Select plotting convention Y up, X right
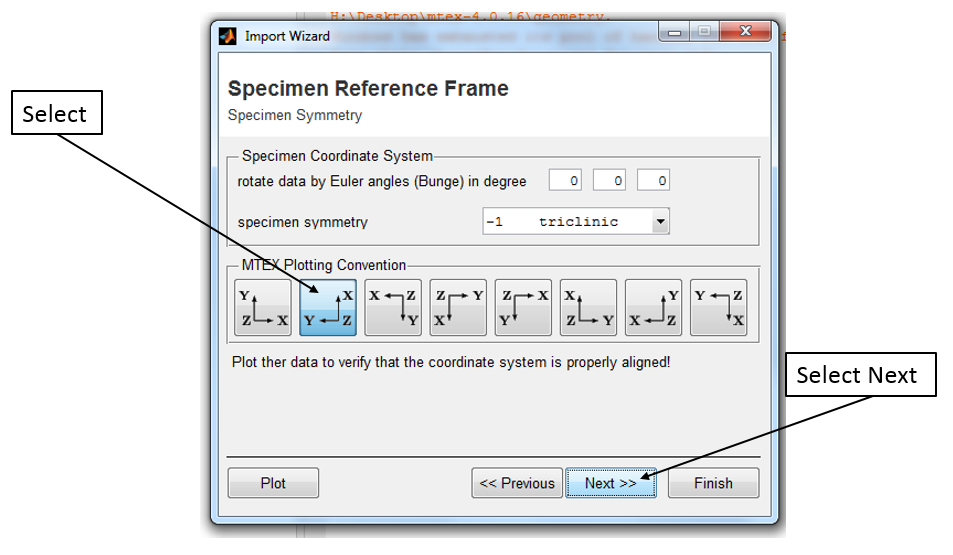The image size is (953, 555). point(263,307)
